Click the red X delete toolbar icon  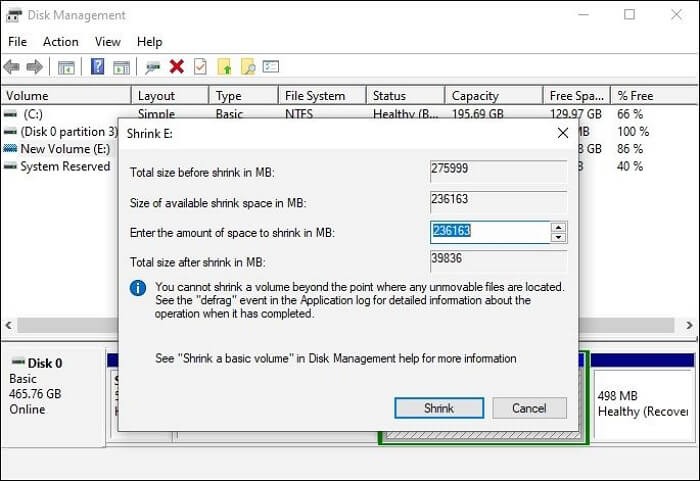point(177,67)
